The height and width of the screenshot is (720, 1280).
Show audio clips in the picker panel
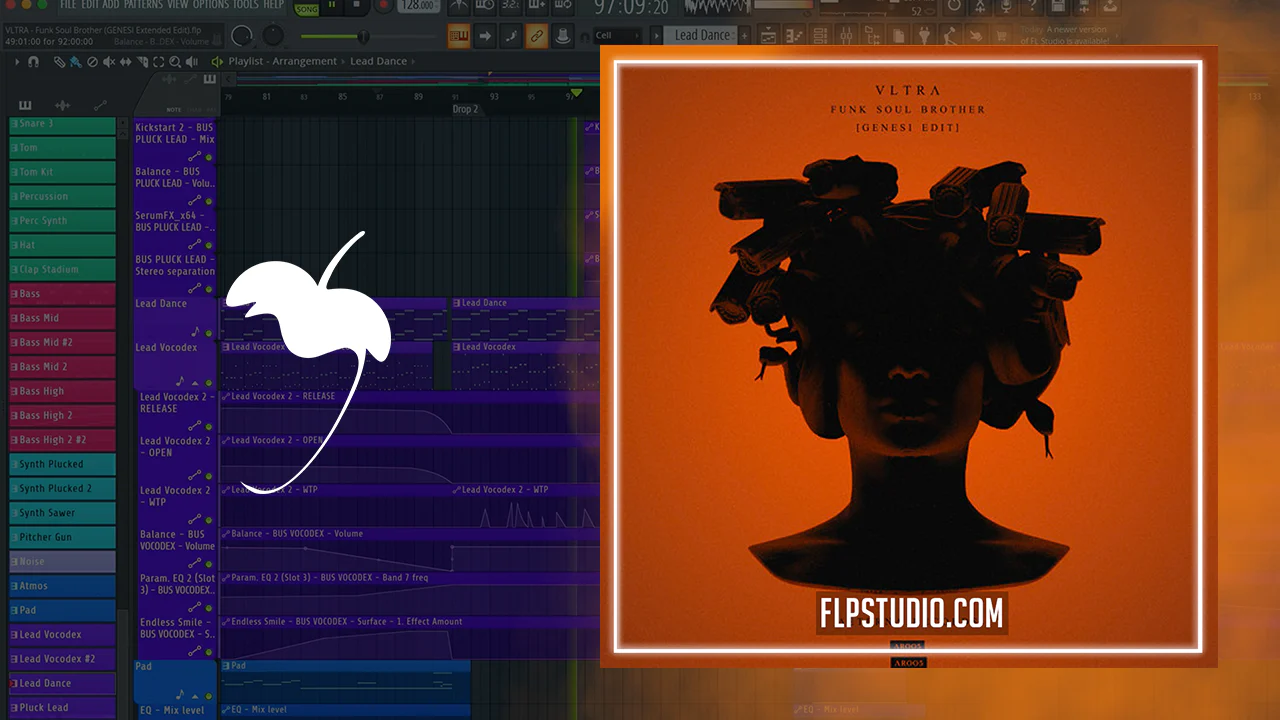pos(62,105)
